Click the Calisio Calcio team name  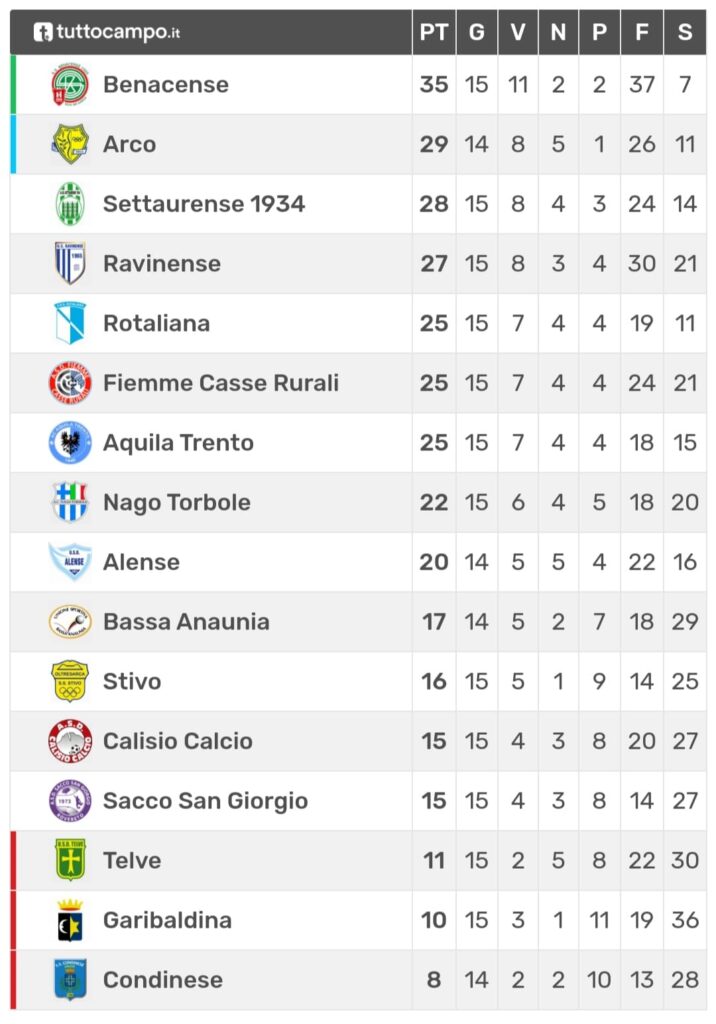tap(178, 741)
